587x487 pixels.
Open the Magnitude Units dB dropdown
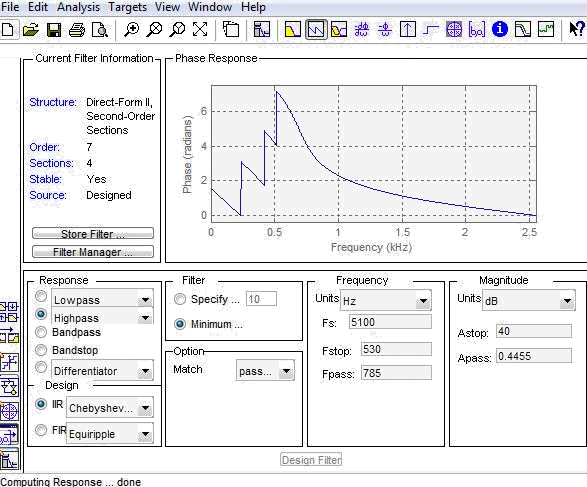click(x=568, y=301)
